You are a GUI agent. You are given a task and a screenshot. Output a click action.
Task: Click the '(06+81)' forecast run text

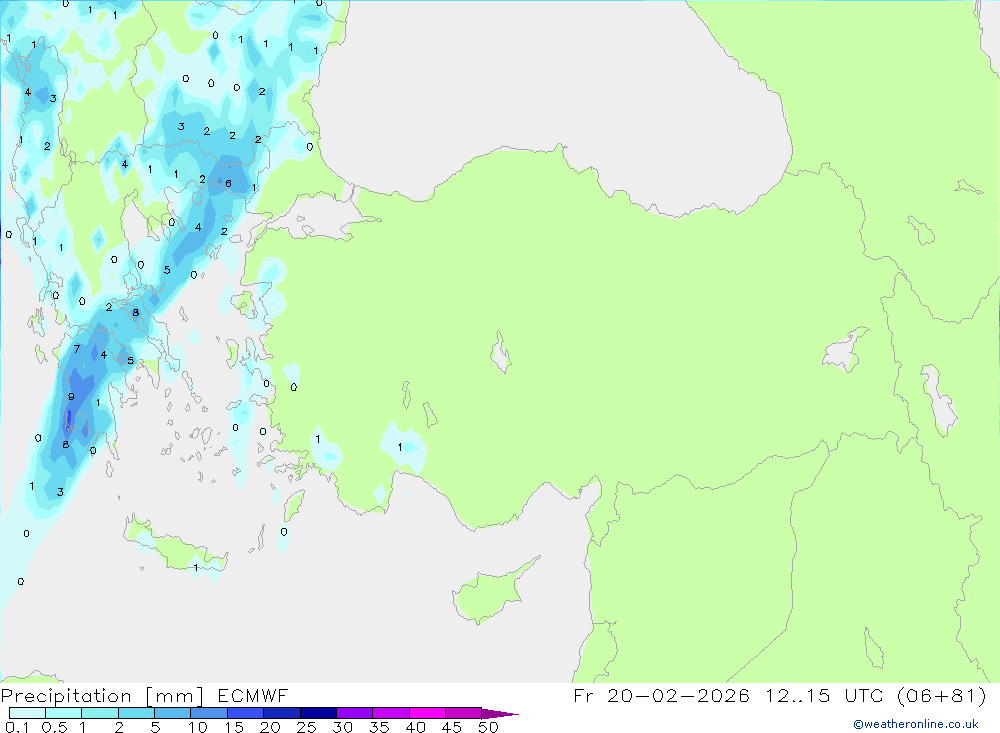(941, 695)
